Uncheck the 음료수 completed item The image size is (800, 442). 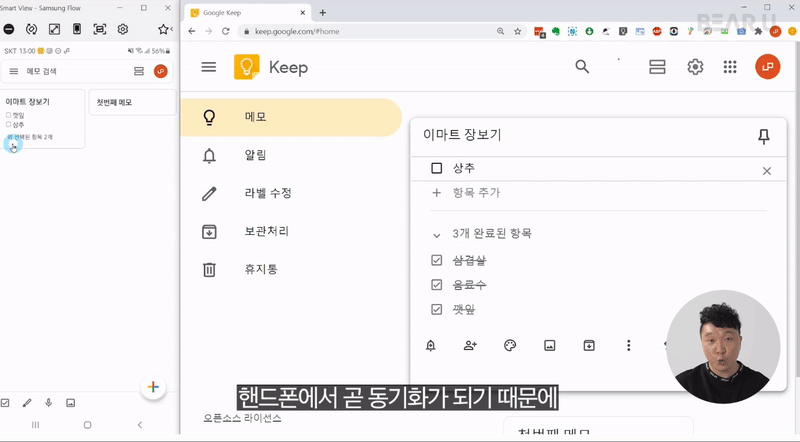437,284
